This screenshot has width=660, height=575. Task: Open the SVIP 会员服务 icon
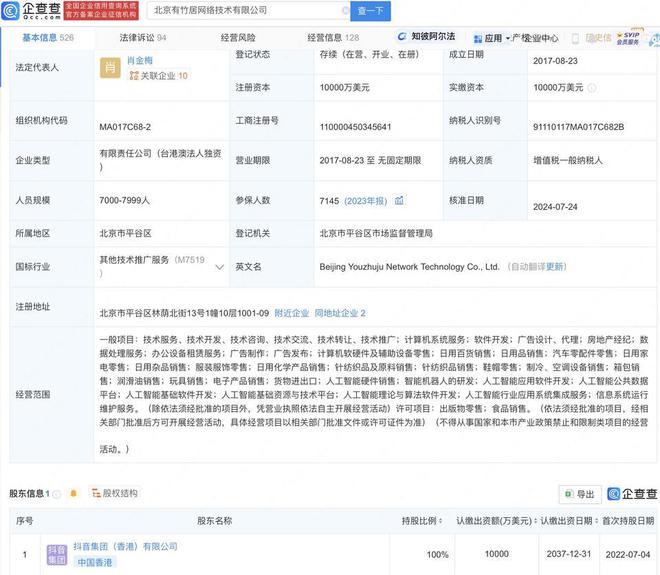click(628, 38)
